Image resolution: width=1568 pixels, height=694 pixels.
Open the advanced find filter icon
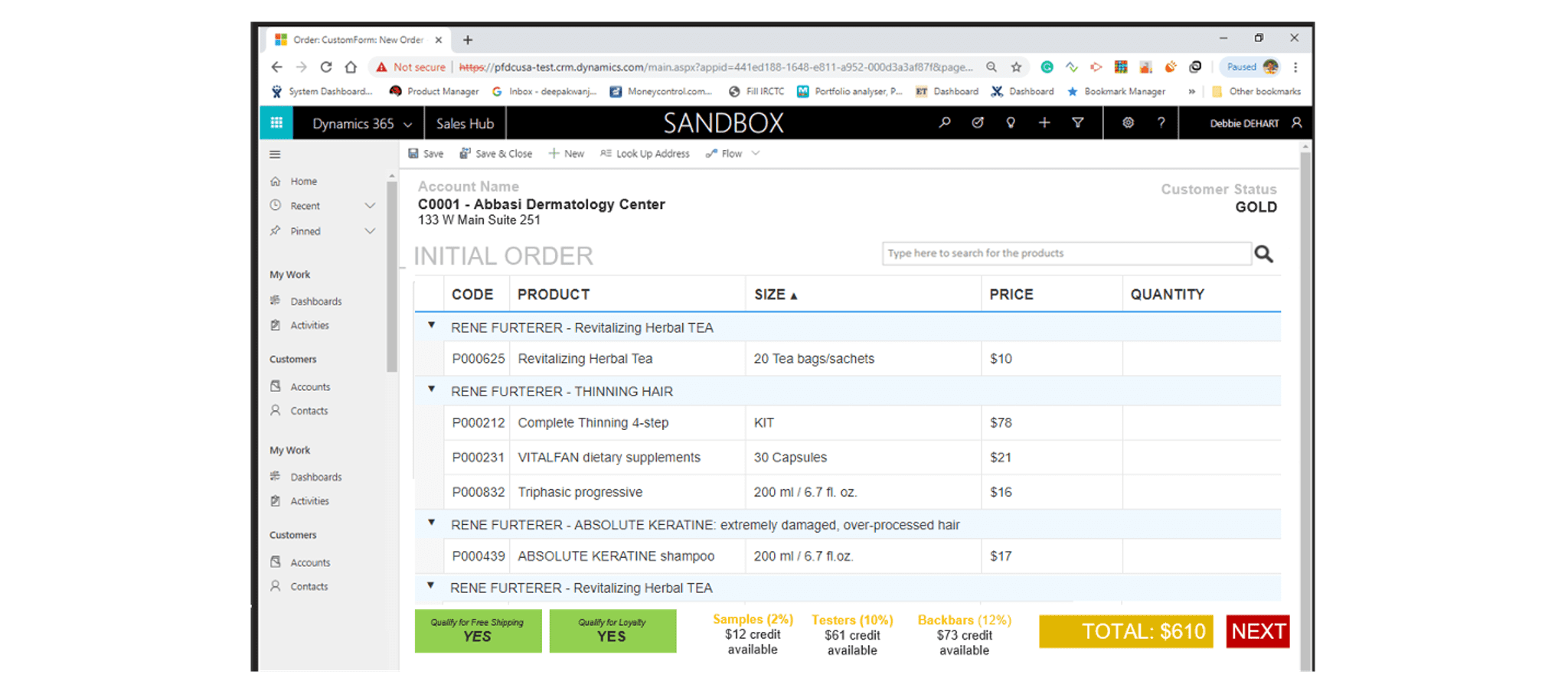(x=1078, y=122)
